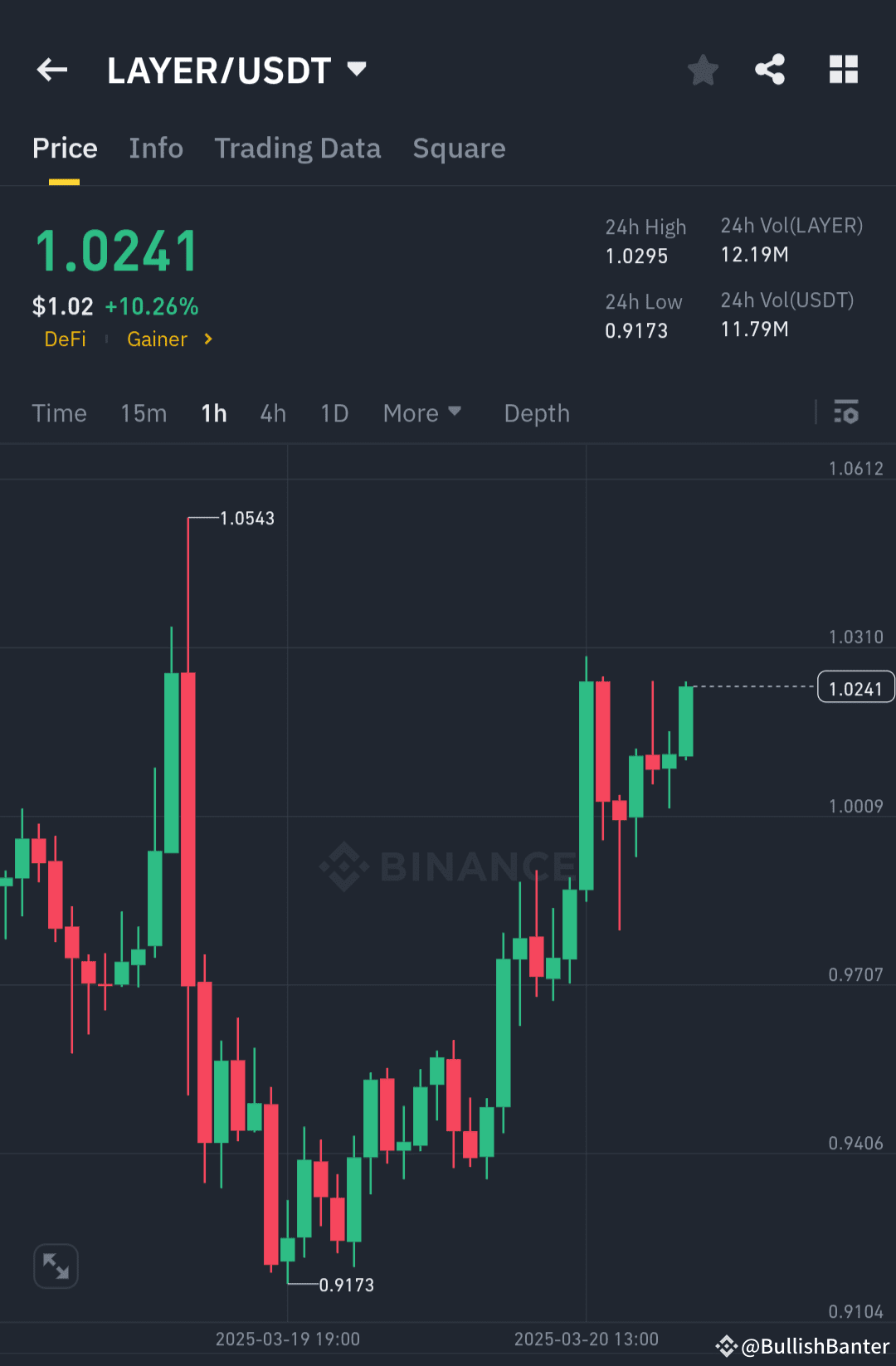Open the share options icon

pos(771,70)
